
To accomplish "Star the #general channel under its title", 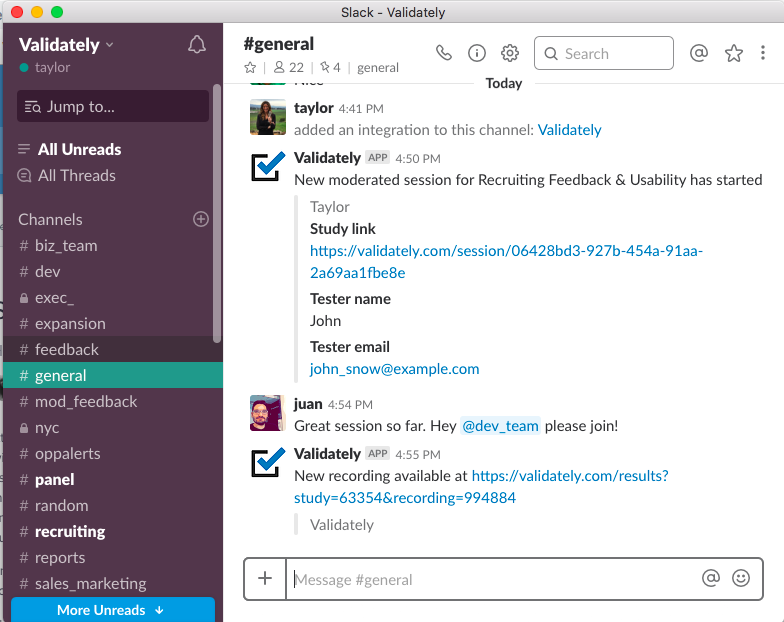I will pyautogui.click(x=250, y=68).
